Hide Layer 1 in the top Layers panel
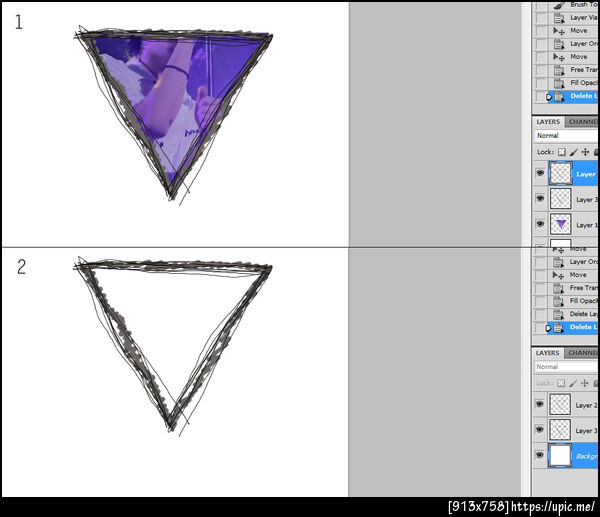The width and height of the screenshot is (600, 517). click(x=540, y=223)
